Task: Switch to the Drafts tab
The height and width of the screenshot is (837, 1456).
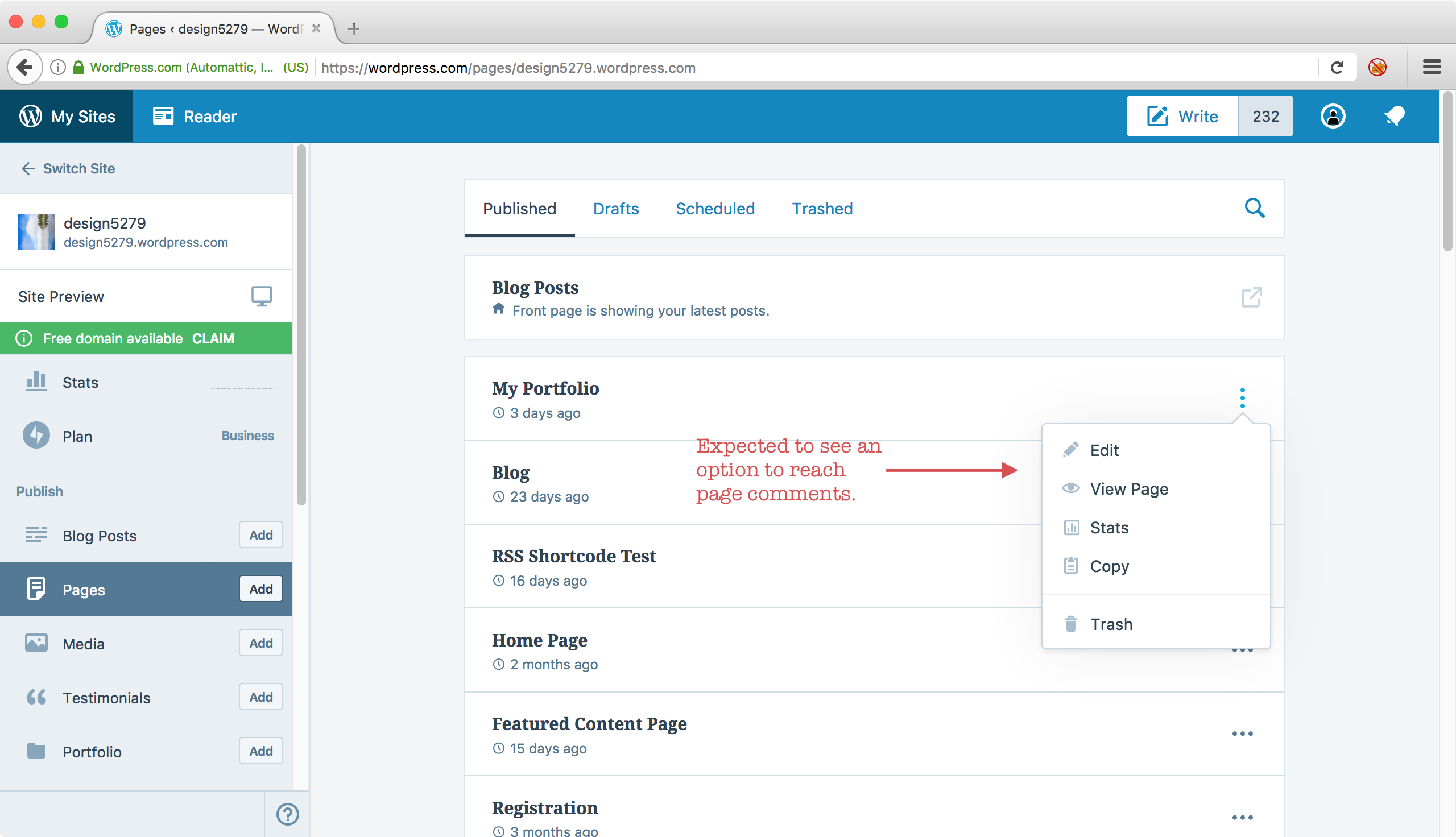Action: click(x=615, y=209)
